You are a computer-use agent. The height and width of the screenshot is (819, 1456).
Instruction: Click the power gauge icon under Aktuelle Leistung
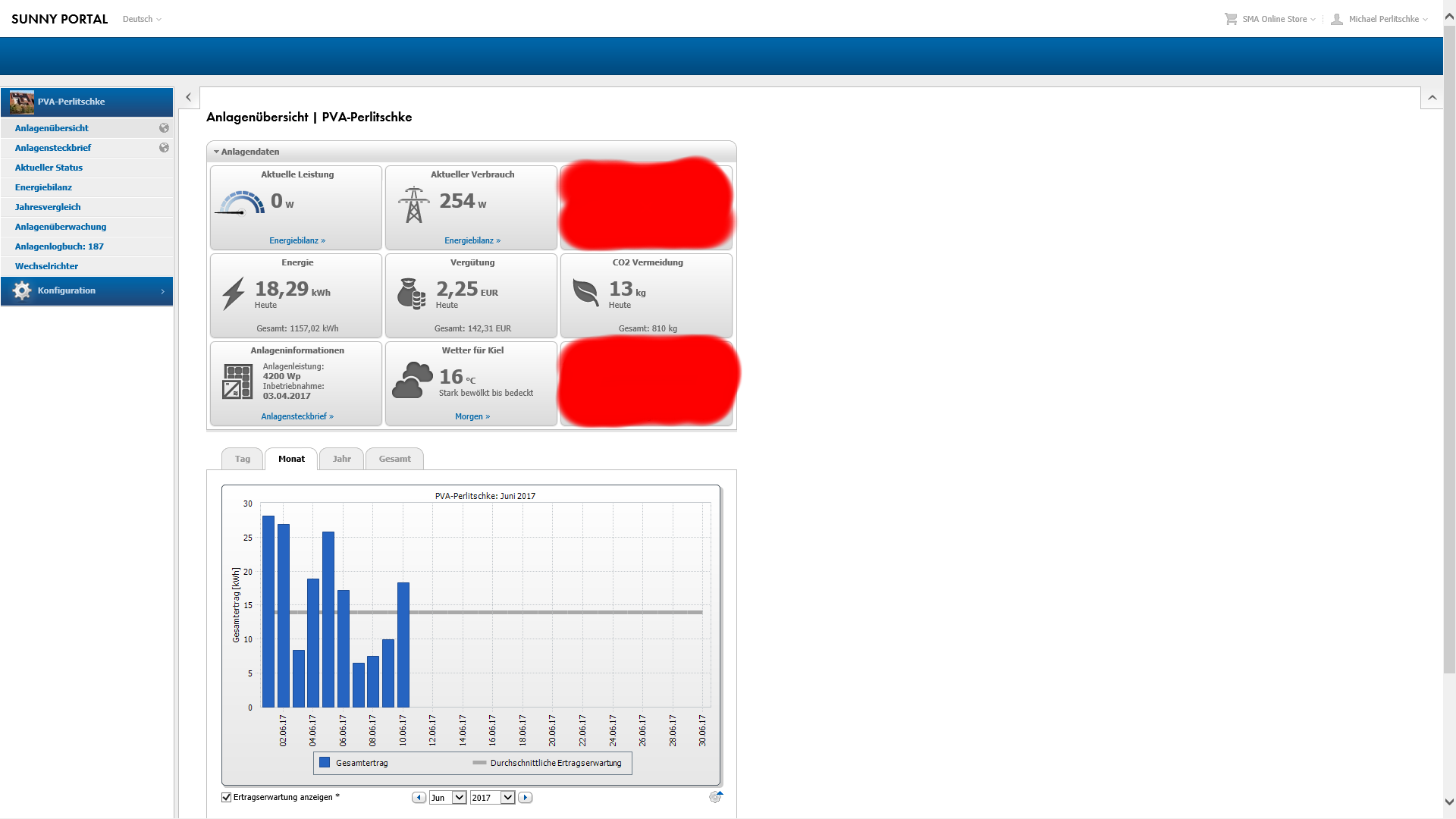click(x=240, y=203)
